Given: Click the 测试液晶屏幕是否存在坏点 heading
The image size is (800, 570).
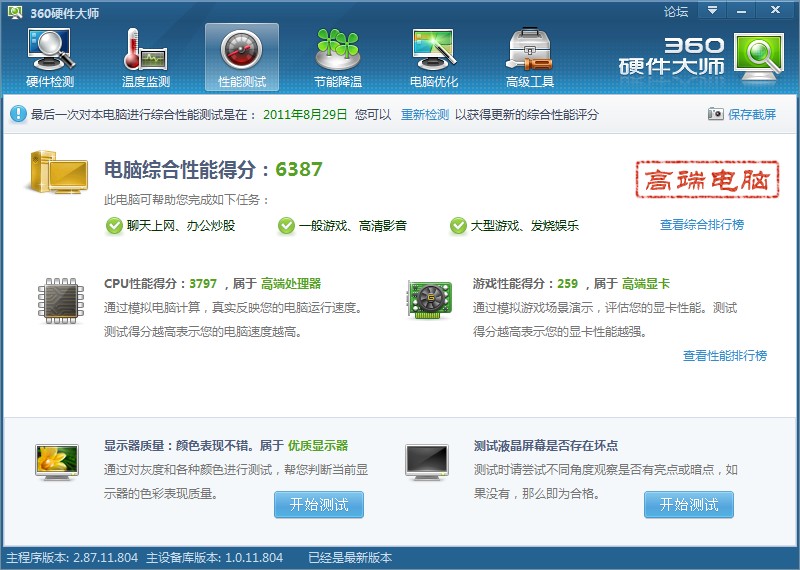Looking at the screenshot, I should point(546,445).
